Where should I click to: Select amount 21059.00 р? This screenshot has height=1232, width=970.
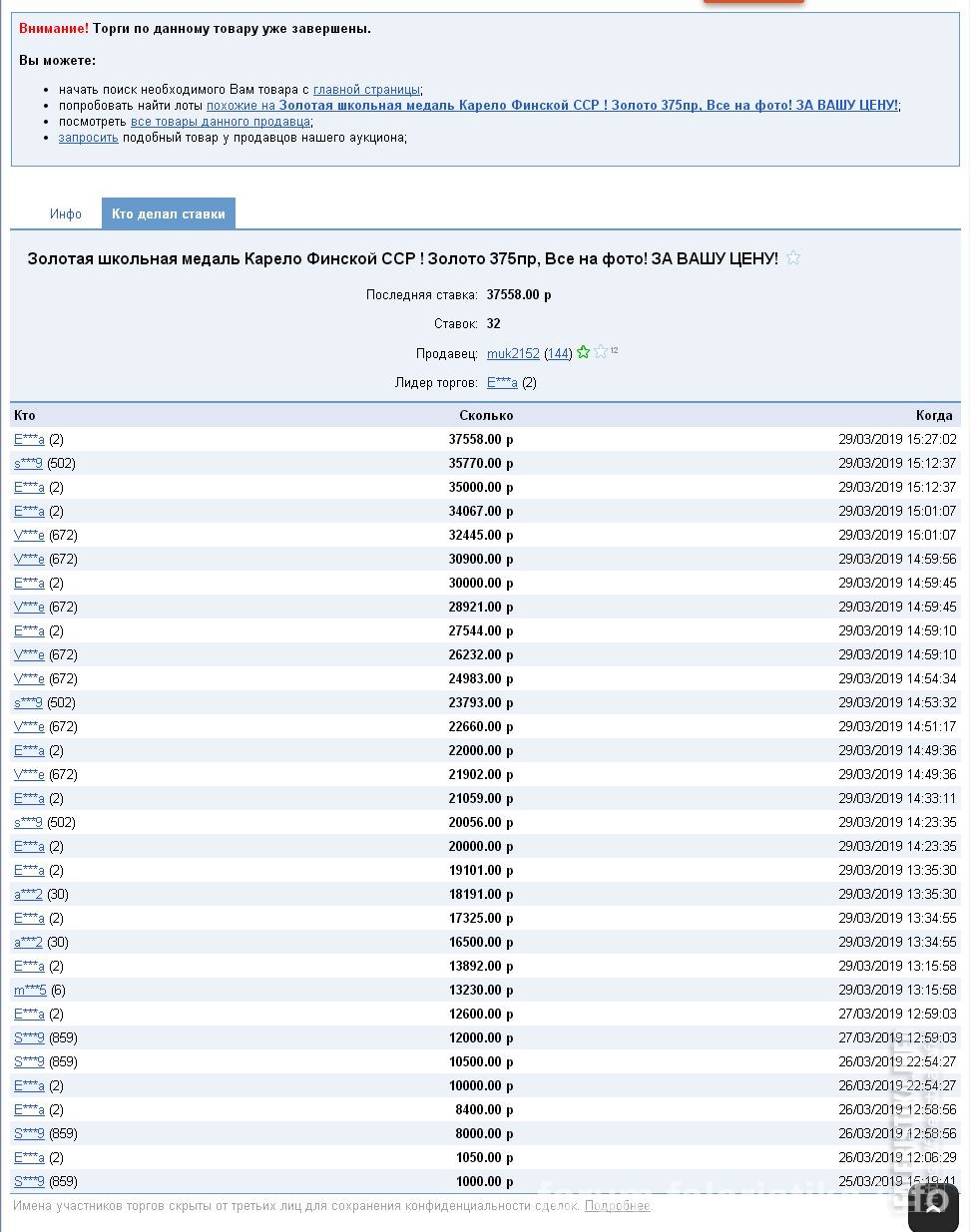(x=481, y=798)
